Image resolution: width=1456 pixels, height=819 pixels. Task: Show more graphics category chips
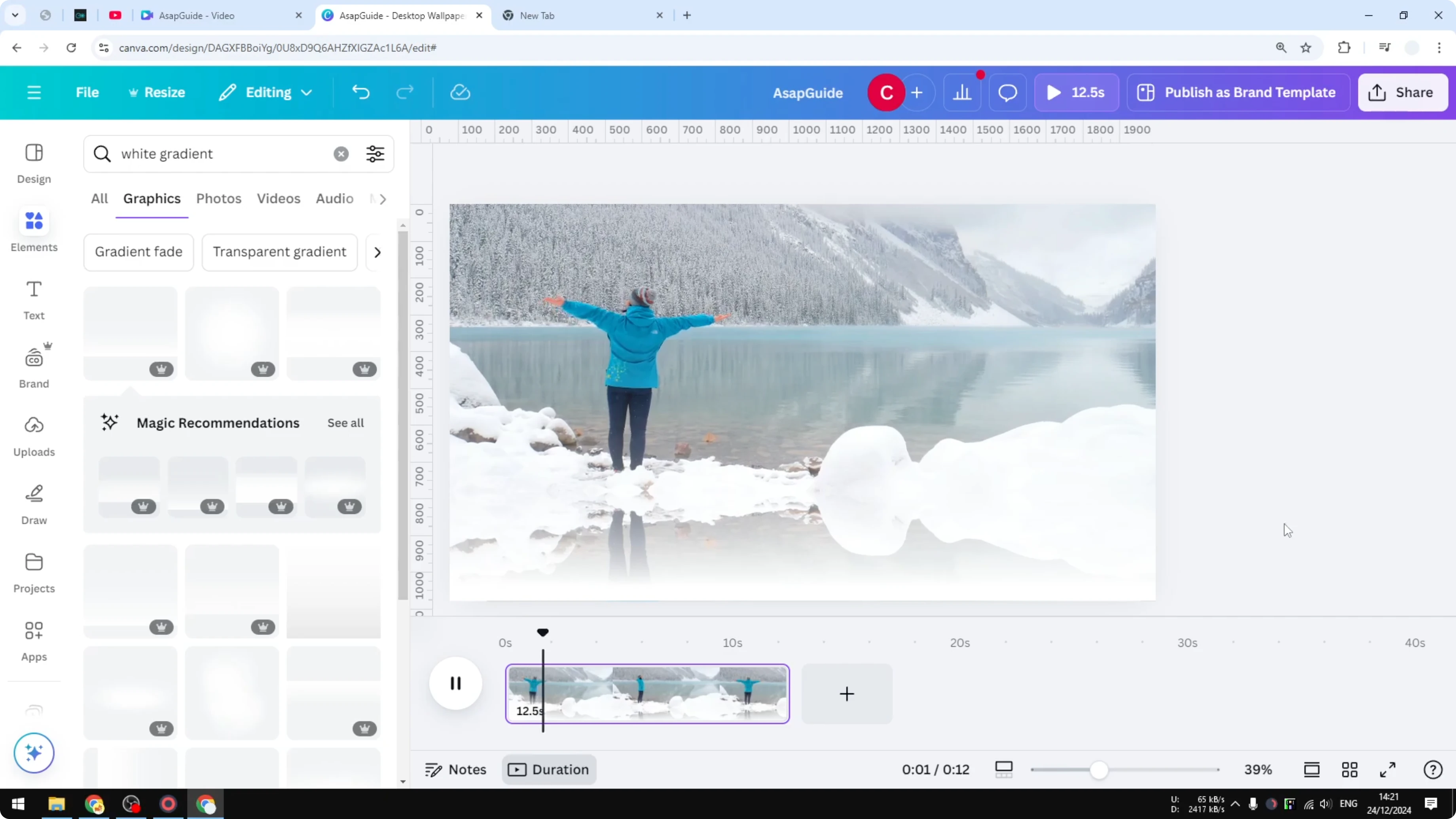pyautogui.click(x=377, y=252)
